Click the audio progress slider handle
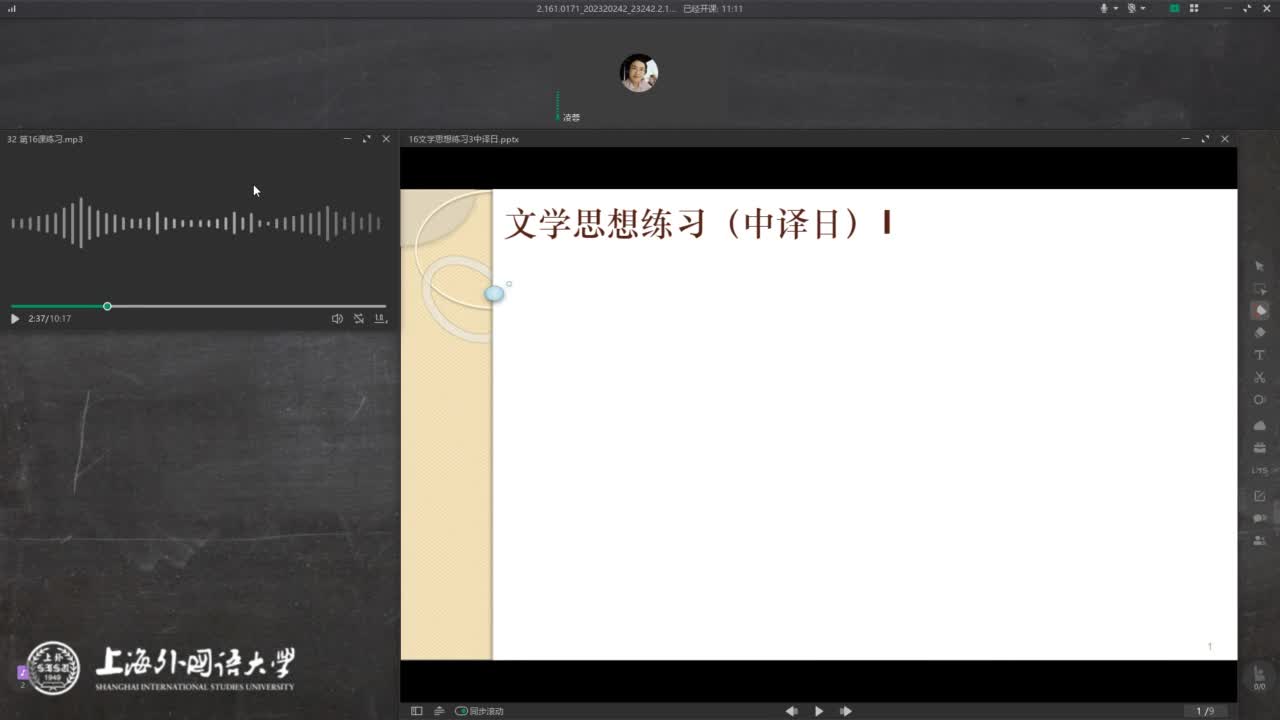This screenshot has height=720, width=1280. click(x=107, y=306)
